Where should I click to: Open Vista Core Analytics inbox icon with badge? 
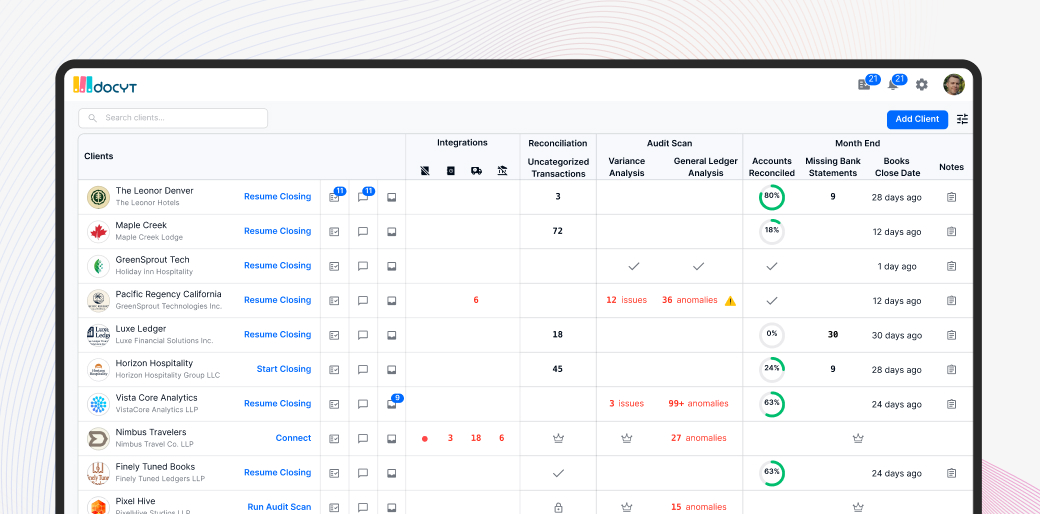point(392,404)
